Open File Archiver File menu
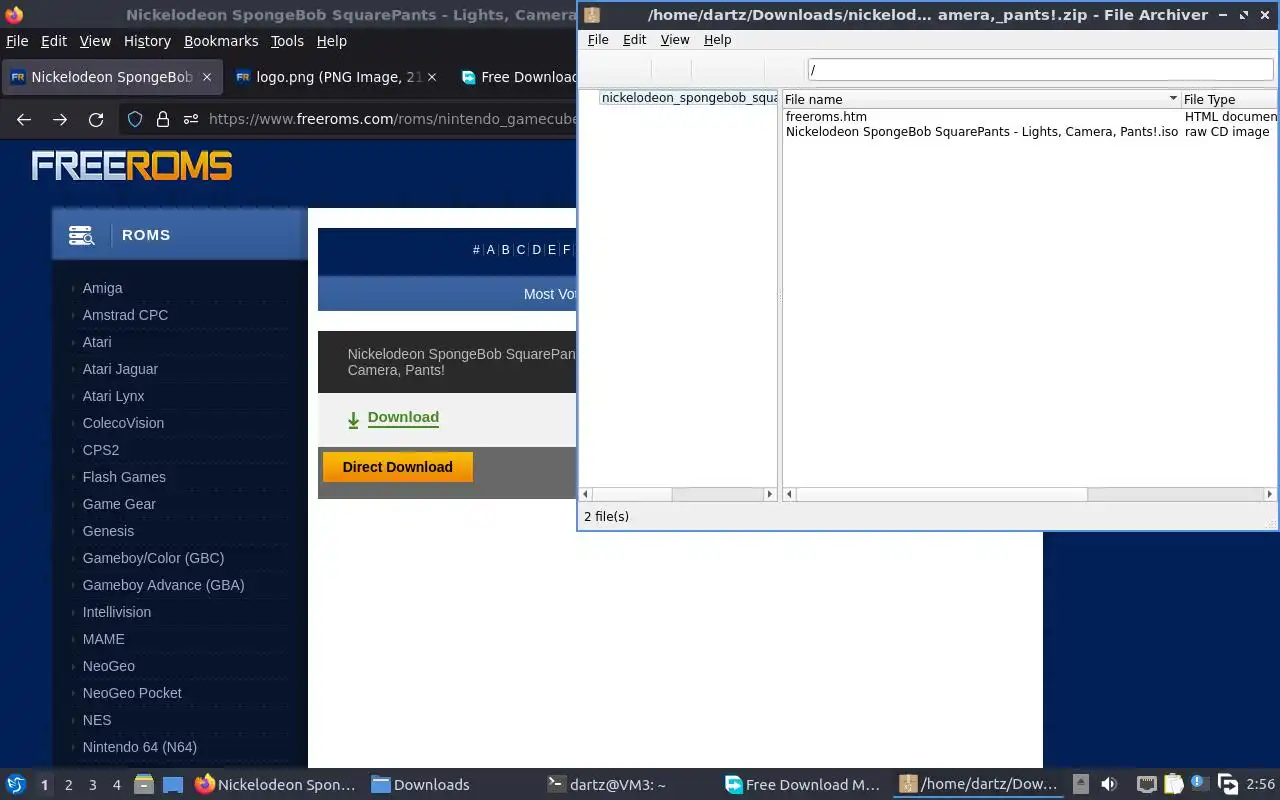 pyautogui.click(x=598, y=40)
